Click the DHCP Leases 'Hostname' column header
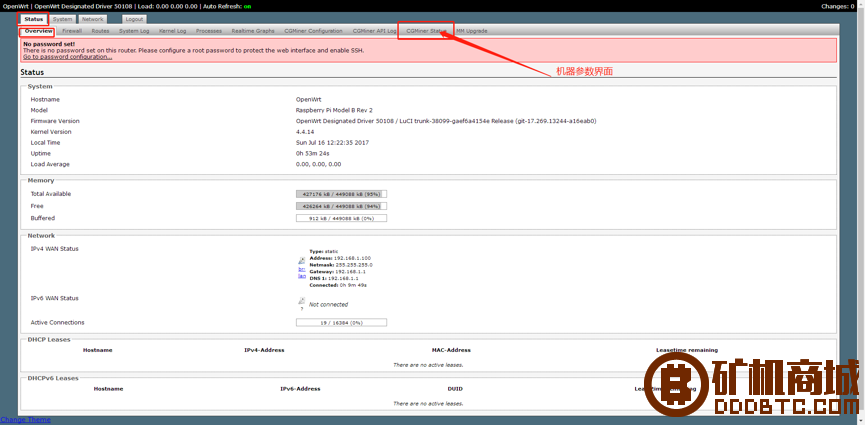Viewport: 865px width, 425px height. pos(98,350)
